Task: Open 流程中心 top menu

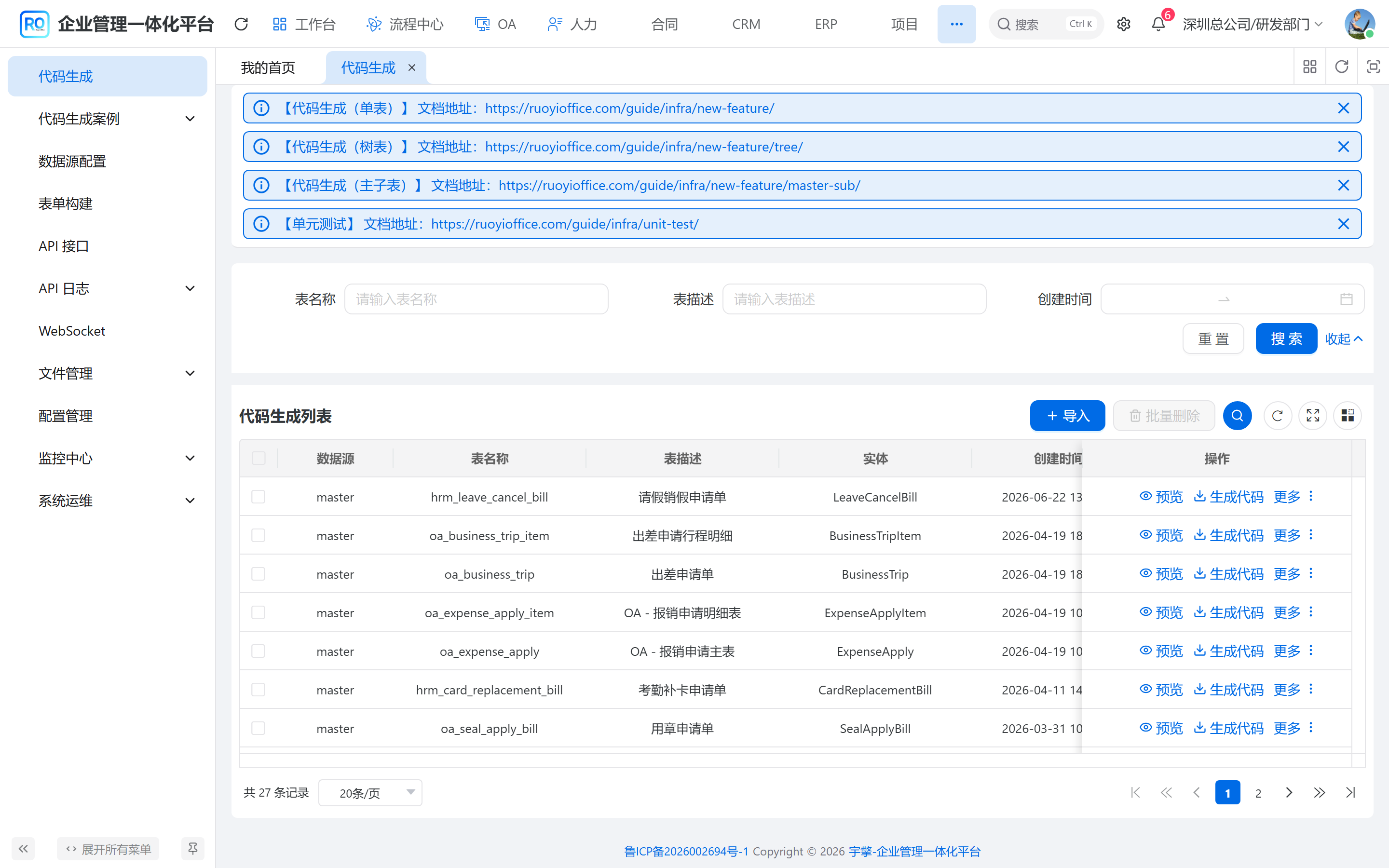Action: [x=406, y=24]
